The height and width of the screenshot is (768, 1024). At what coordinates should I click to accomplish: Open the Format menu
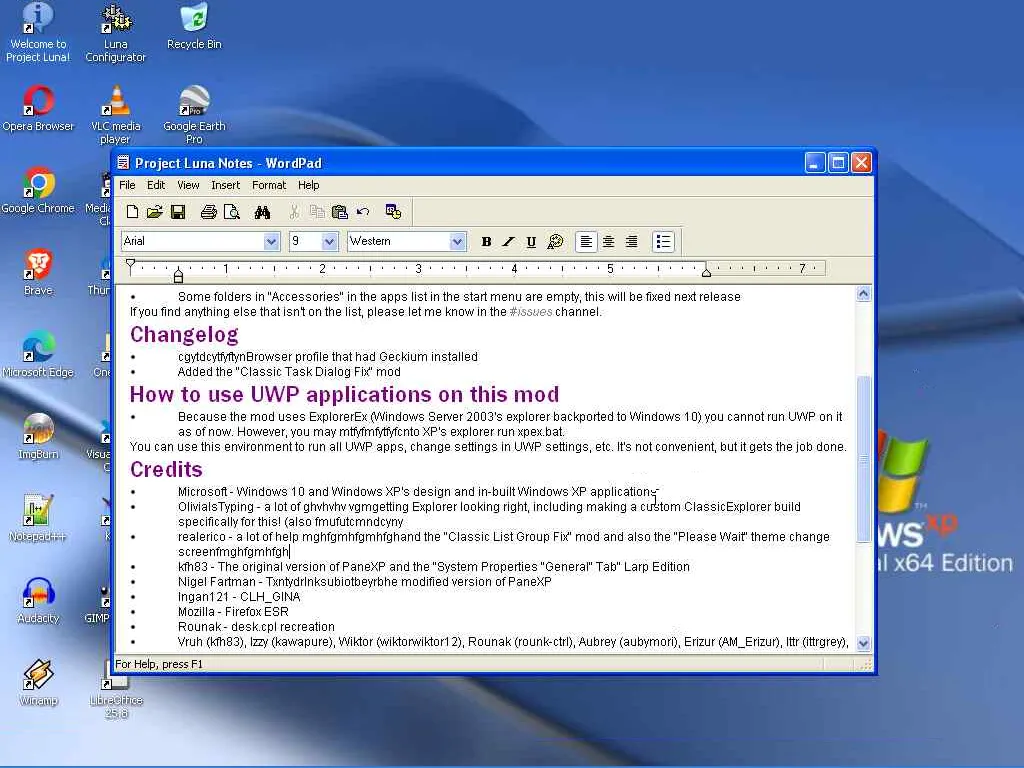[269, 185]
